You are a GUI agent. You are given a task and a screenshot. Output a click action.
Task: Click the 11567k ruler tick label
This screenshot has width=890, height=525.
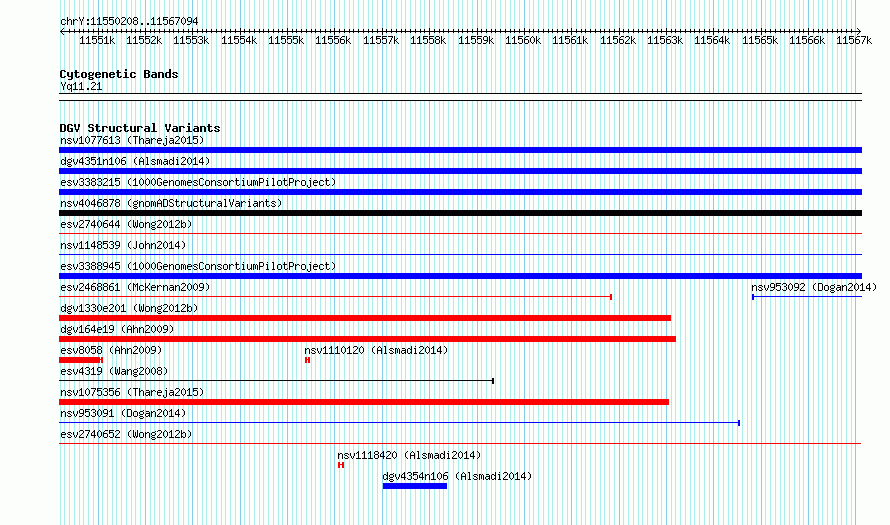(854, 41)
